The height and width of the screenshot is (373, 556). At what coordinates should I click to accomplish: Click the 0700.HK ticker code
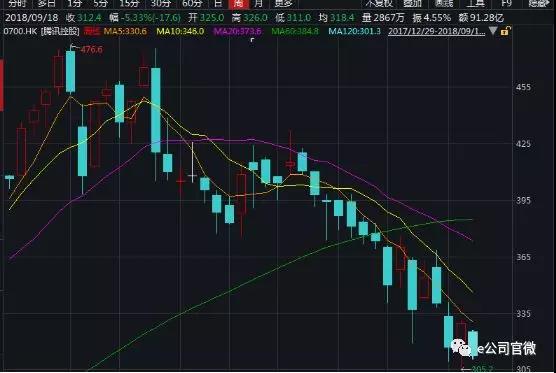pyautogui.click(x=20, y=31)
